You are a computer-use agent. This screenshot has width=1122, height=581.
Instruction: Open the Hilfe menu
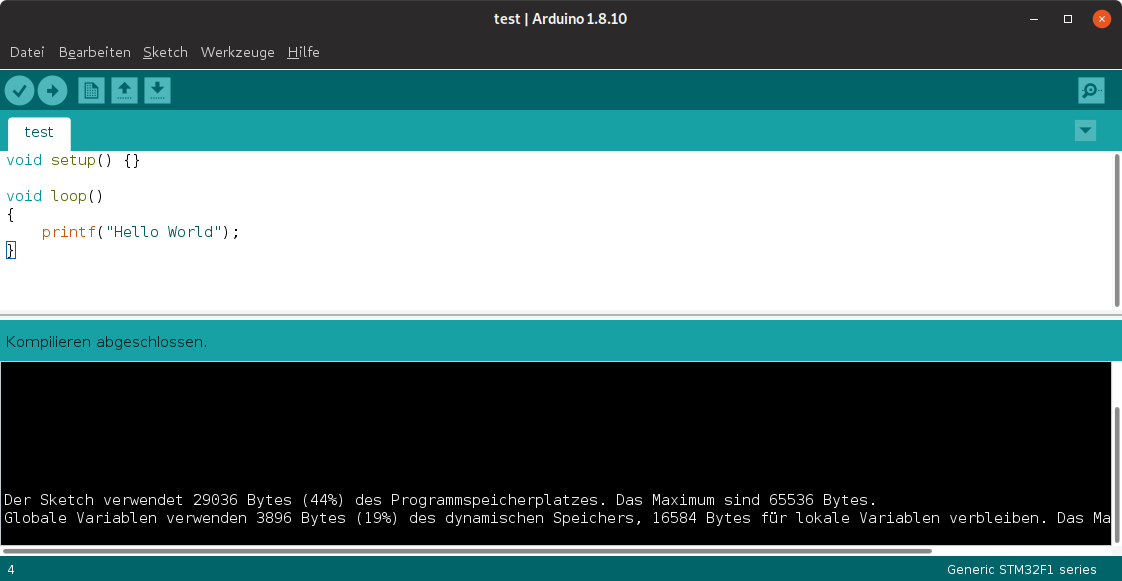302,52
